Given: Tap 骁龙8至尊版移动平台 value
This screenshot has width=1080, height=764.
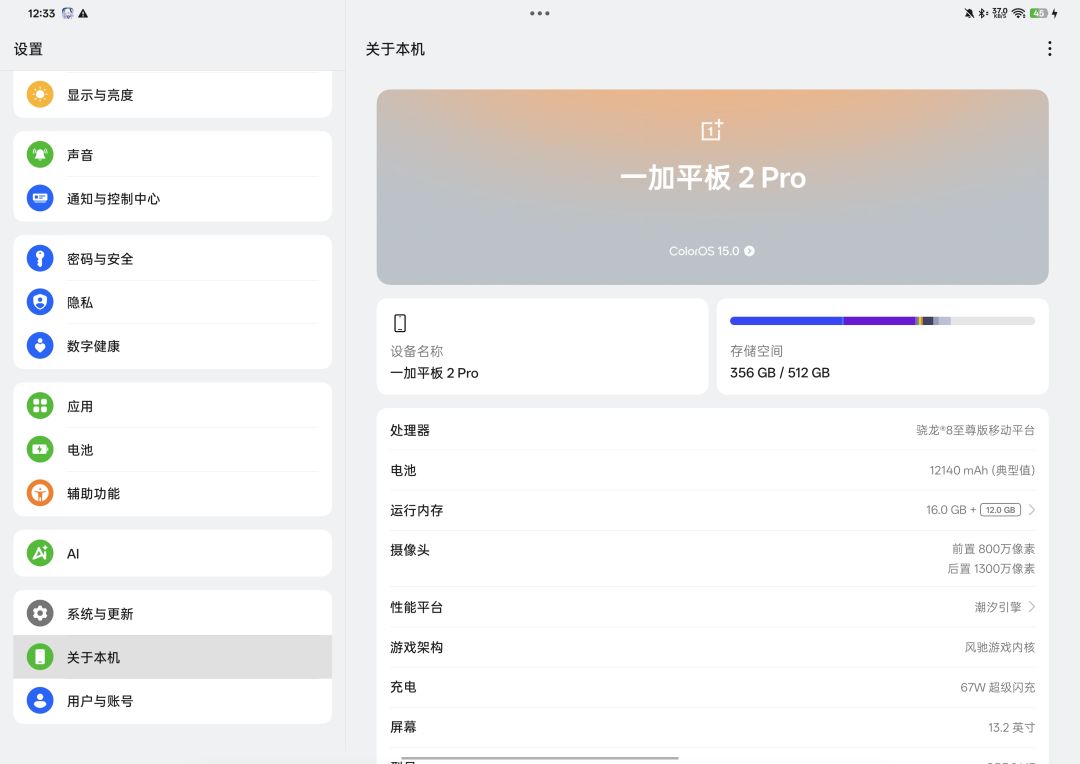Looking at the screenshot, I should (975, 430).
